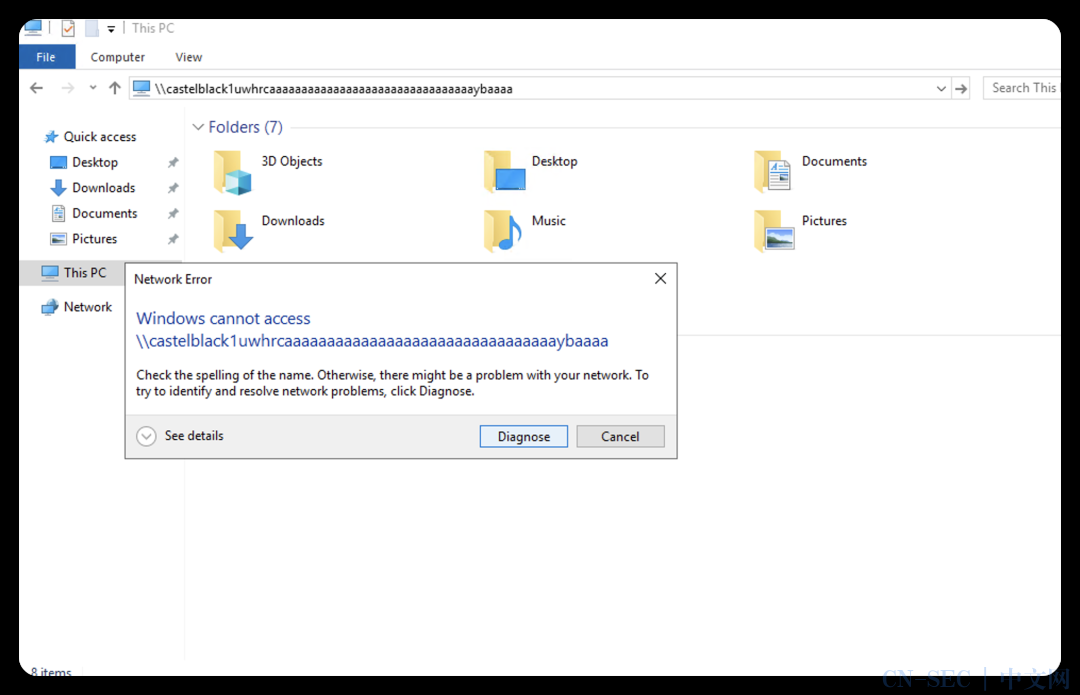Select the 3D Objects folder icon

pyautogui.click(x=233, y=173)
